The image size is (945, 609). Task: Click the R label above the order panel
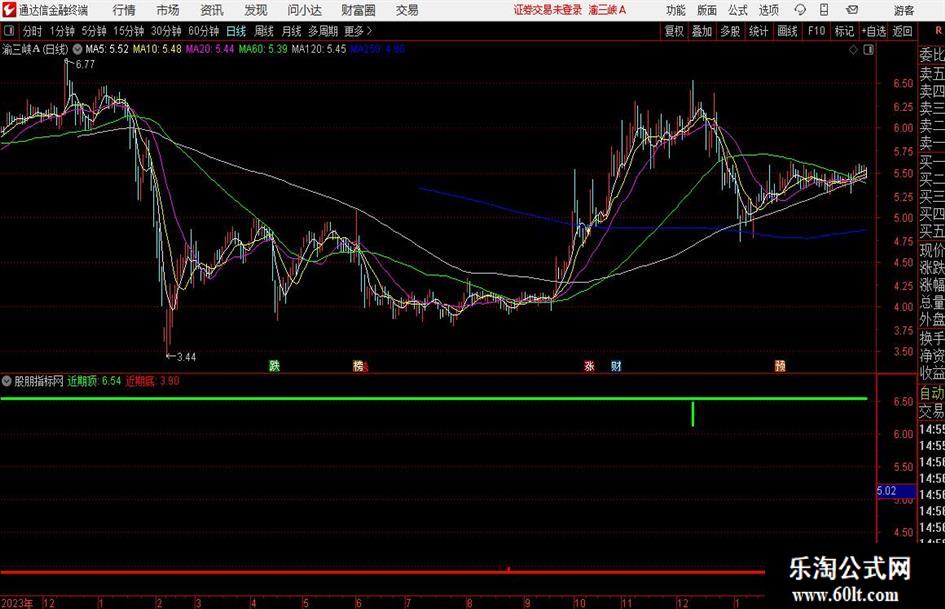(x=938, y=31)
